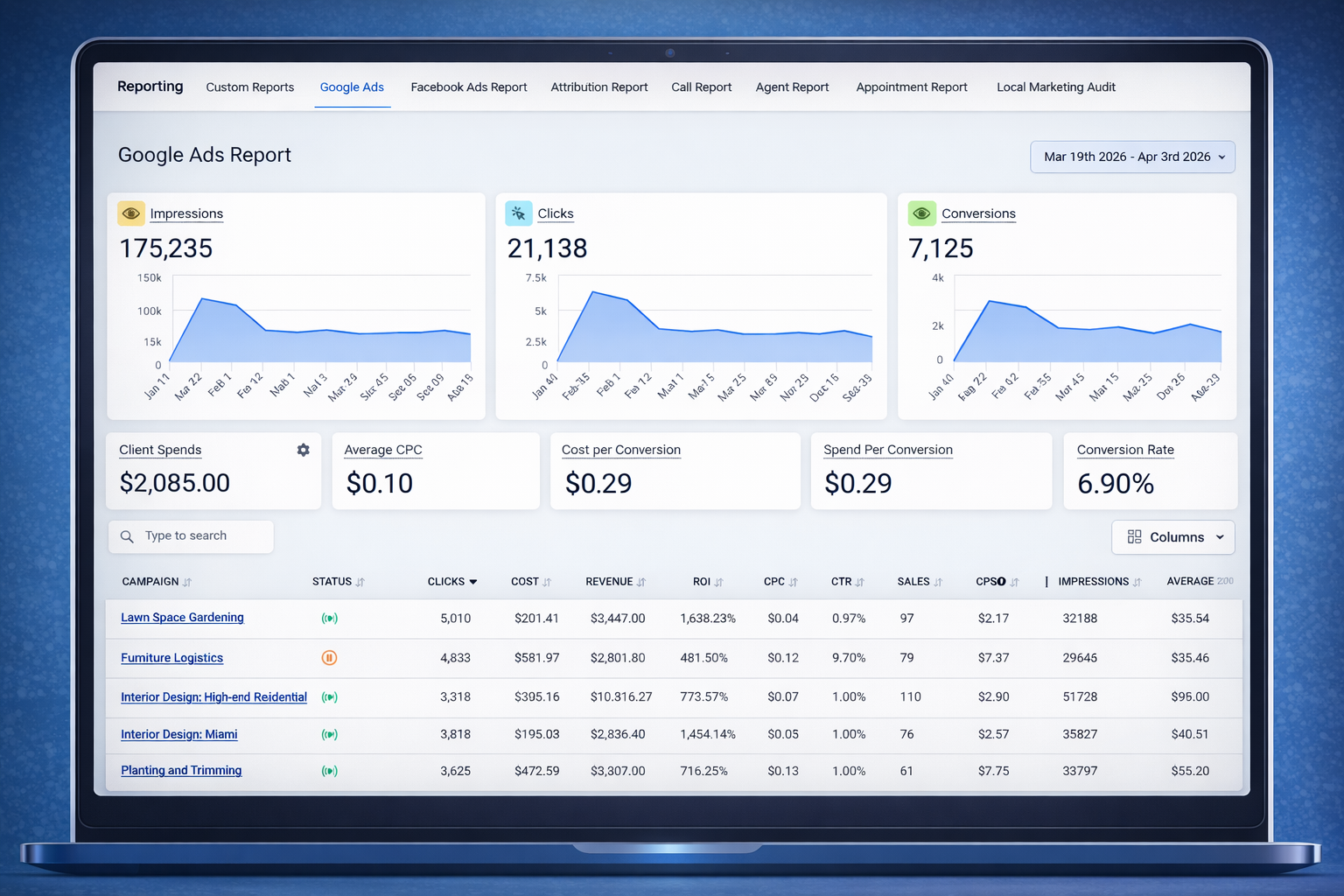The height and width of the screenshot is (896, 1344).
Task: Switch to the Facebook Ads Report tab
Action: click(468, 87)
